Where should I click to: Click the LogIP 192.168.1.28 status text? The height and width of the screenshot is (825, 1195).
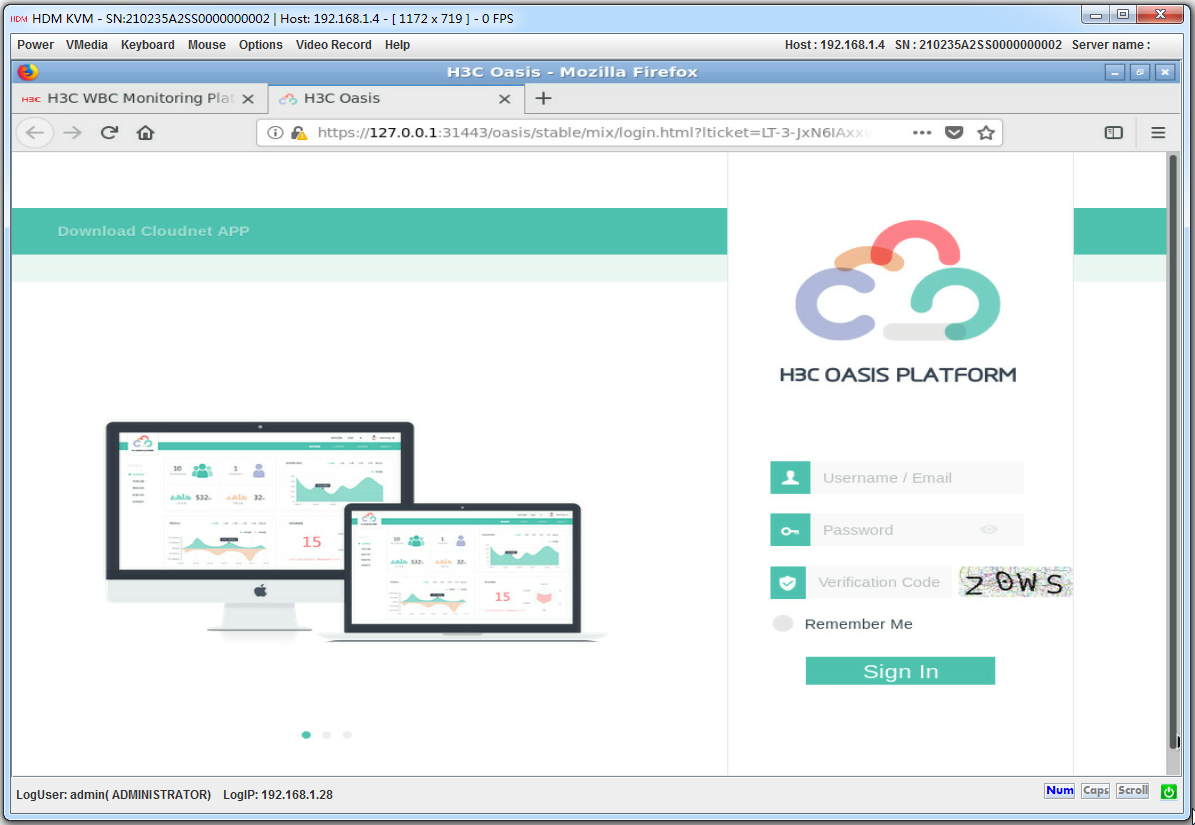pos(278,795)
